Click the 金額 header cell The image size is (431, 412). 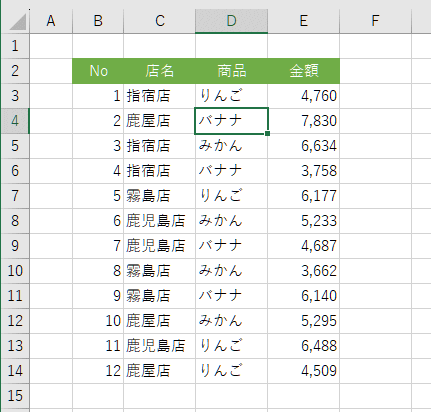click(x=304, y=71)
